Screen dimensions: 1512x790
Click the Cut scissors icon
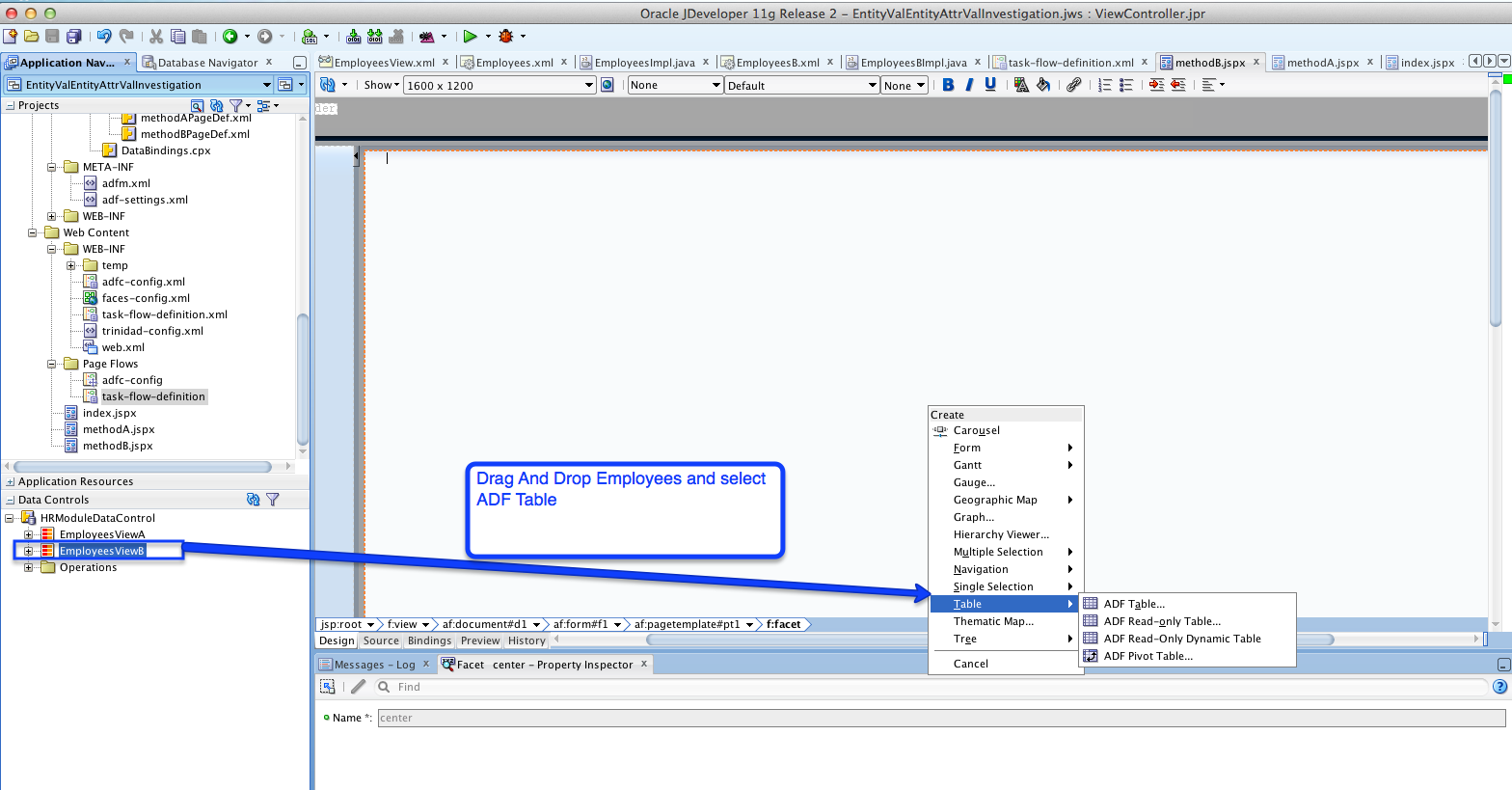[x=156, y=37]
